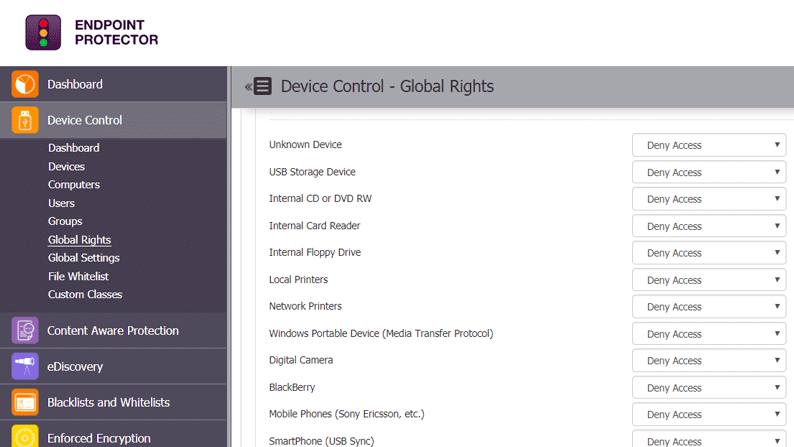Open the main Dashboard menu item

113,84
